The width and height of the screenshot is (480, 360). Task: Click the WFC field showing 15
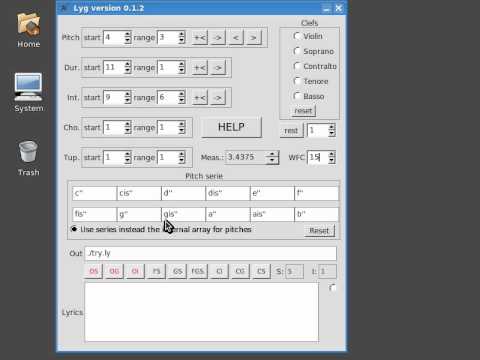coord(318,157)
